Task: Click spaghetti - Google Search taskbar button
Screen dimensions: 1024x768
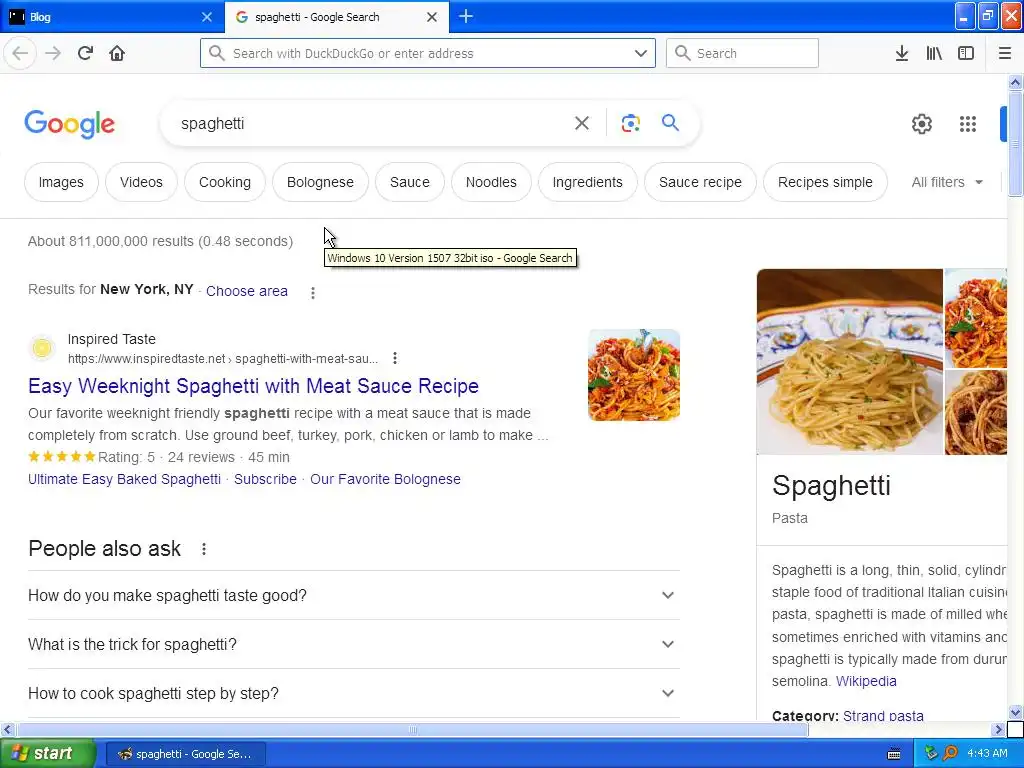Action: [185, 754]
